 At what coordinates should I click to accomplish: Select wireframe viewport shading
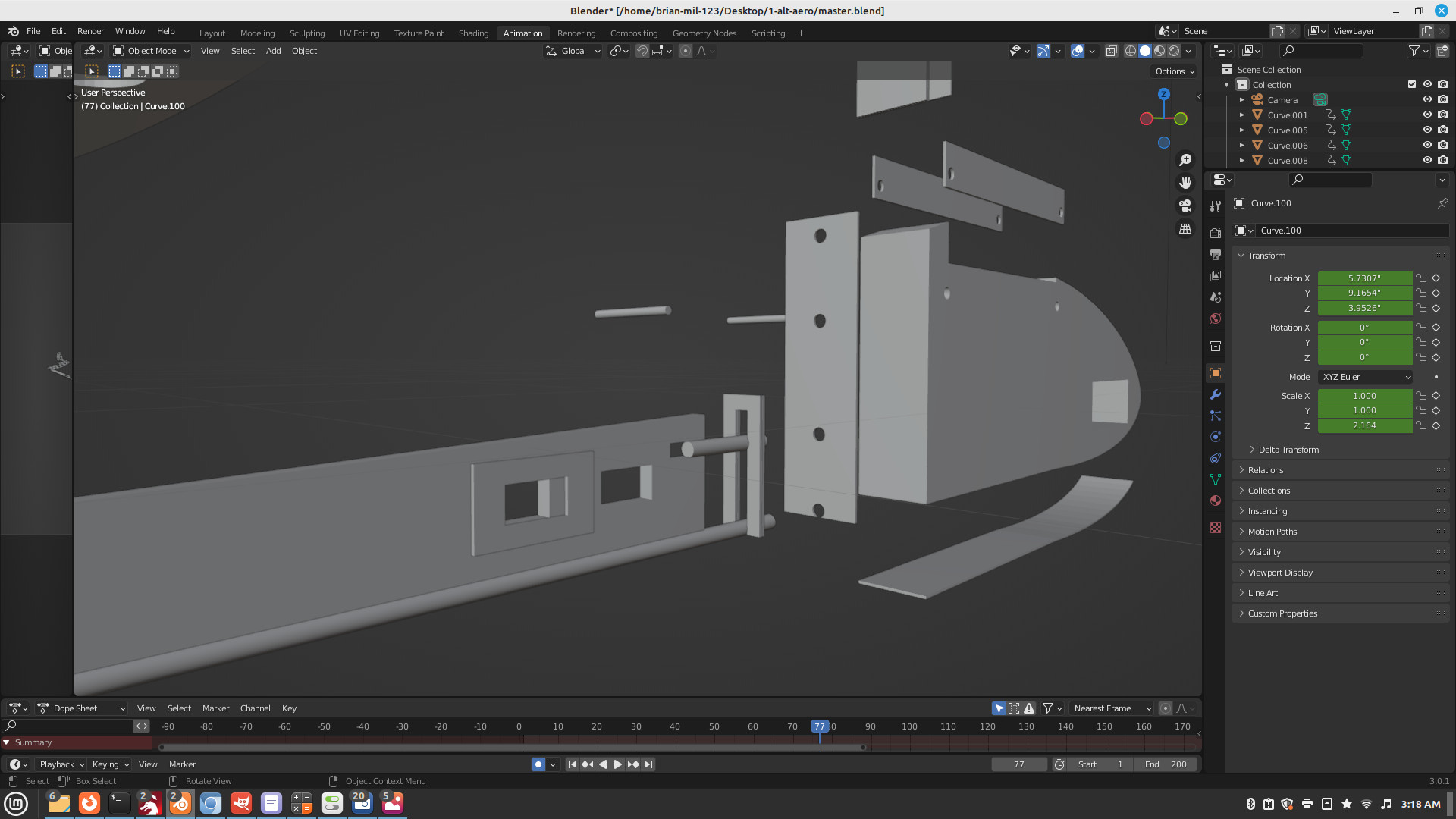1131,51
